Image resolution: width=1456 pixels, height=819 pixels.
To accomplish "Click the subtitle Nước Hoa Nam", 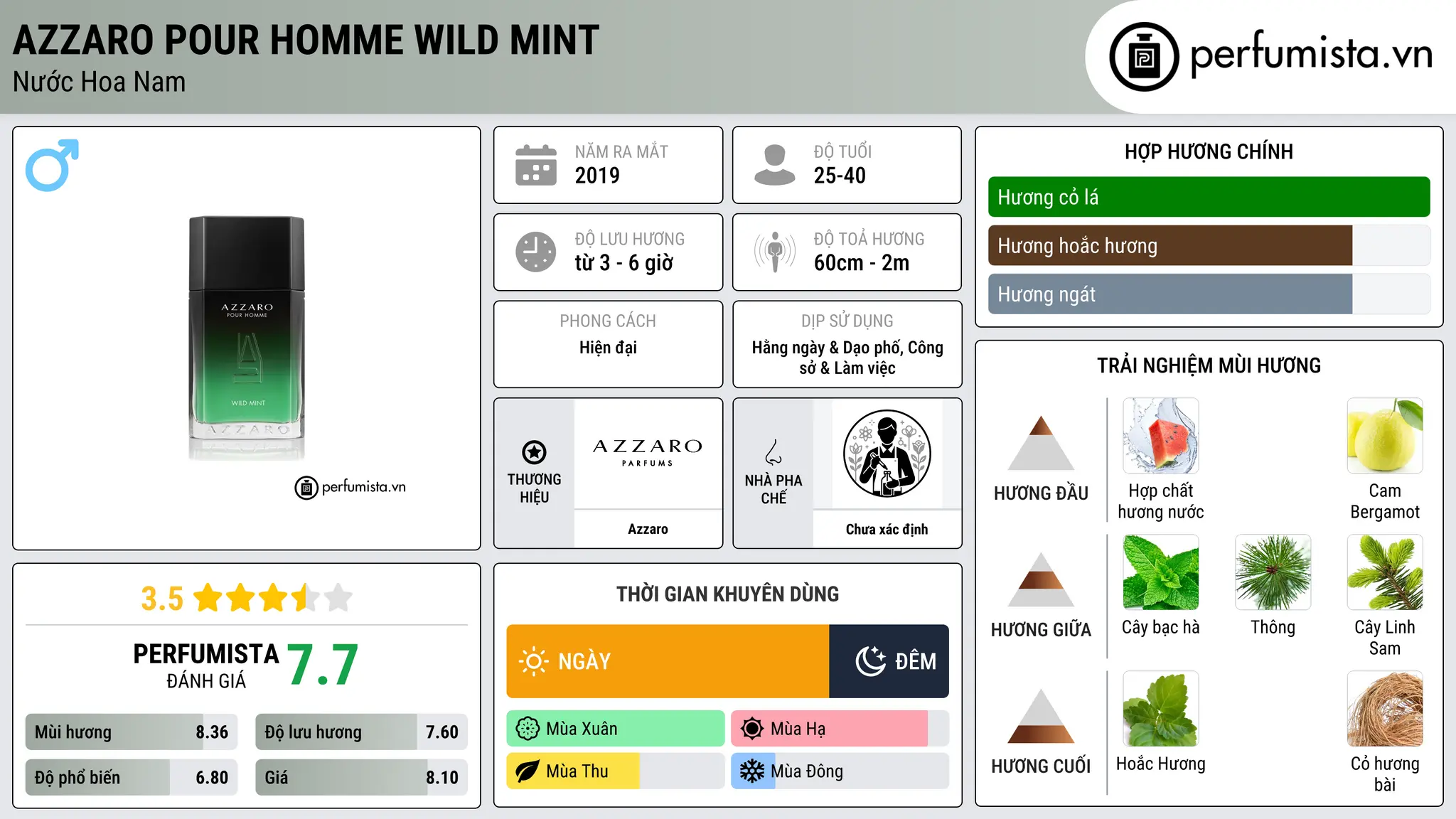I will (99, 82).
